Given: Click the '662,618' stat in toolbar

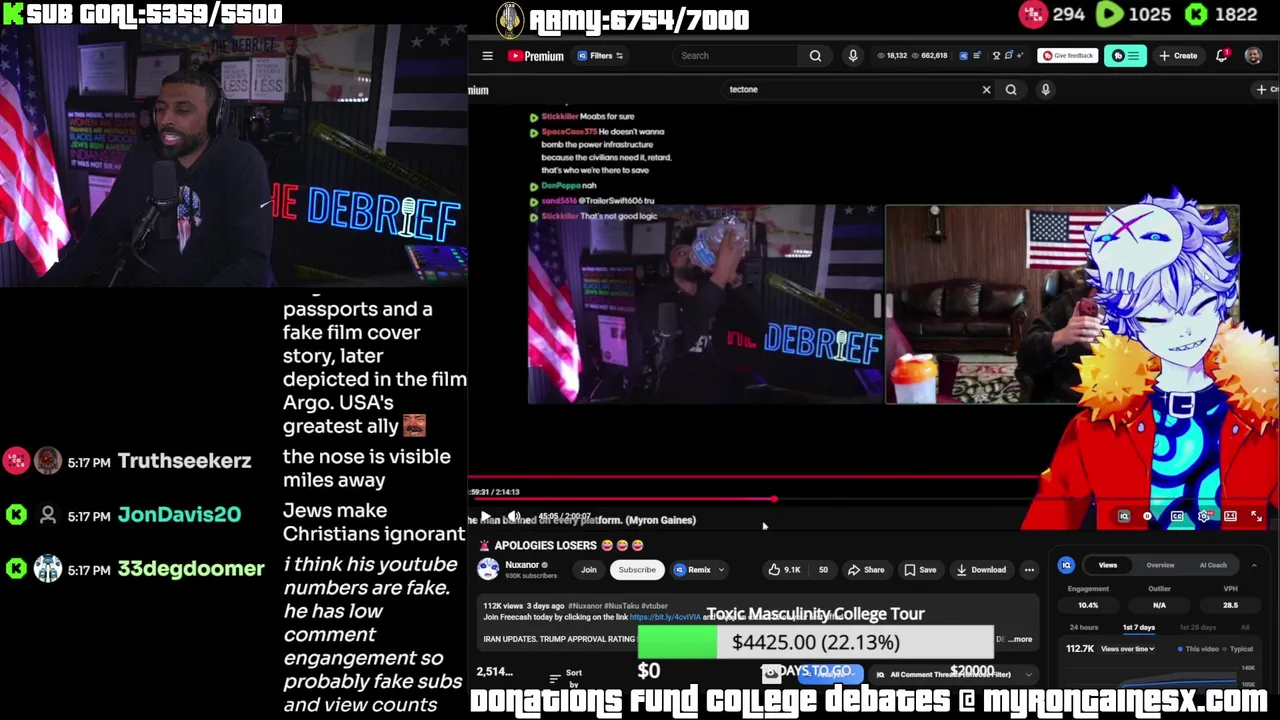Looking at the screenshot, I should 930,56.
